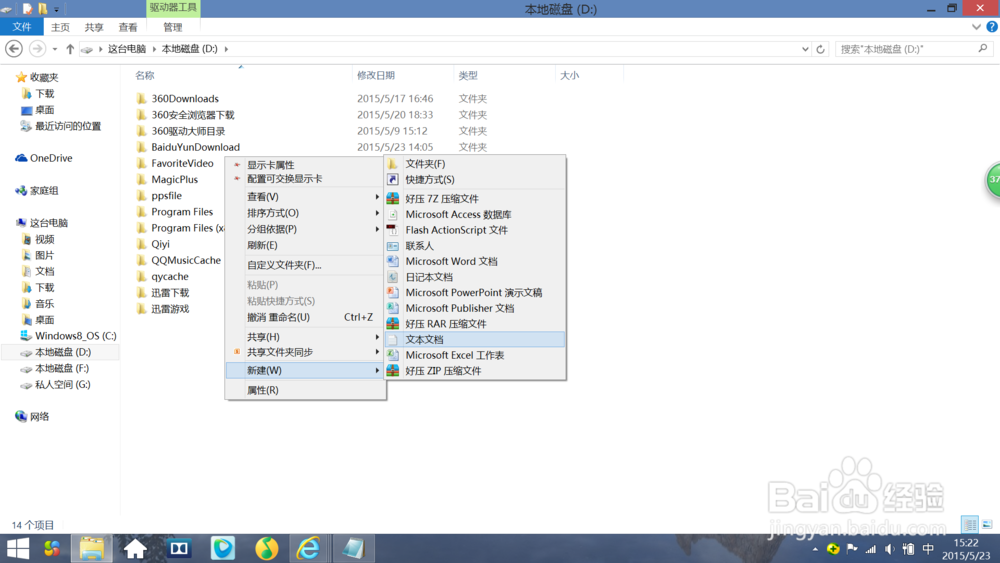Click the 联系人 contact icon
The width and height of the screenshot is (1000, 563).
[x=393, y=245]
